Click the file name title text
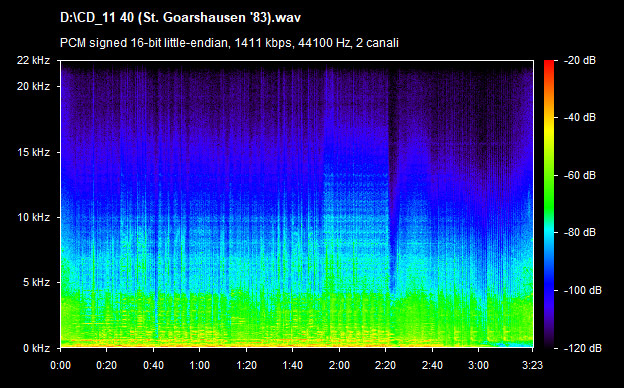The width and height of the screenshot is (624, 388). (x=181, y=18)
